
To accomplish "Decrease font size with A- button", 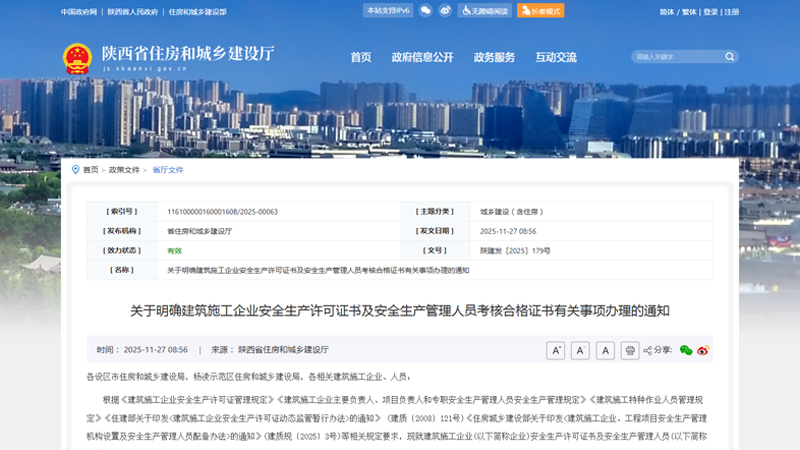I will 580,351.
